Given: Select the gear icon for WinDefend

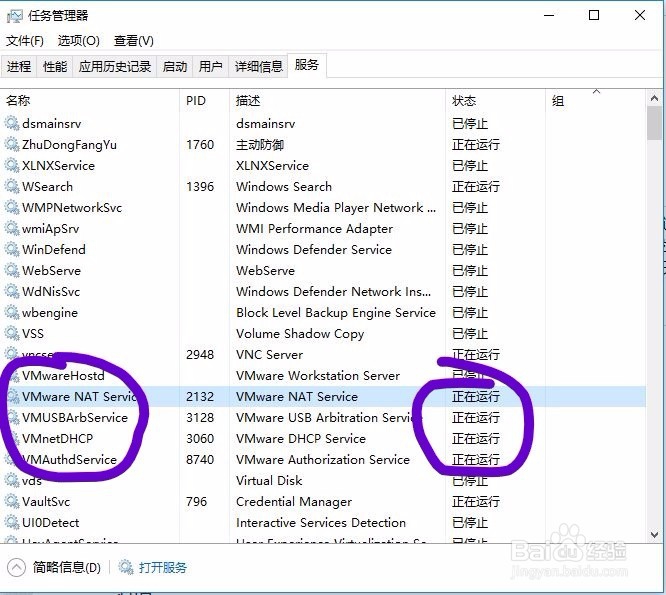Looking at the screenshot, I should [12, 249].
